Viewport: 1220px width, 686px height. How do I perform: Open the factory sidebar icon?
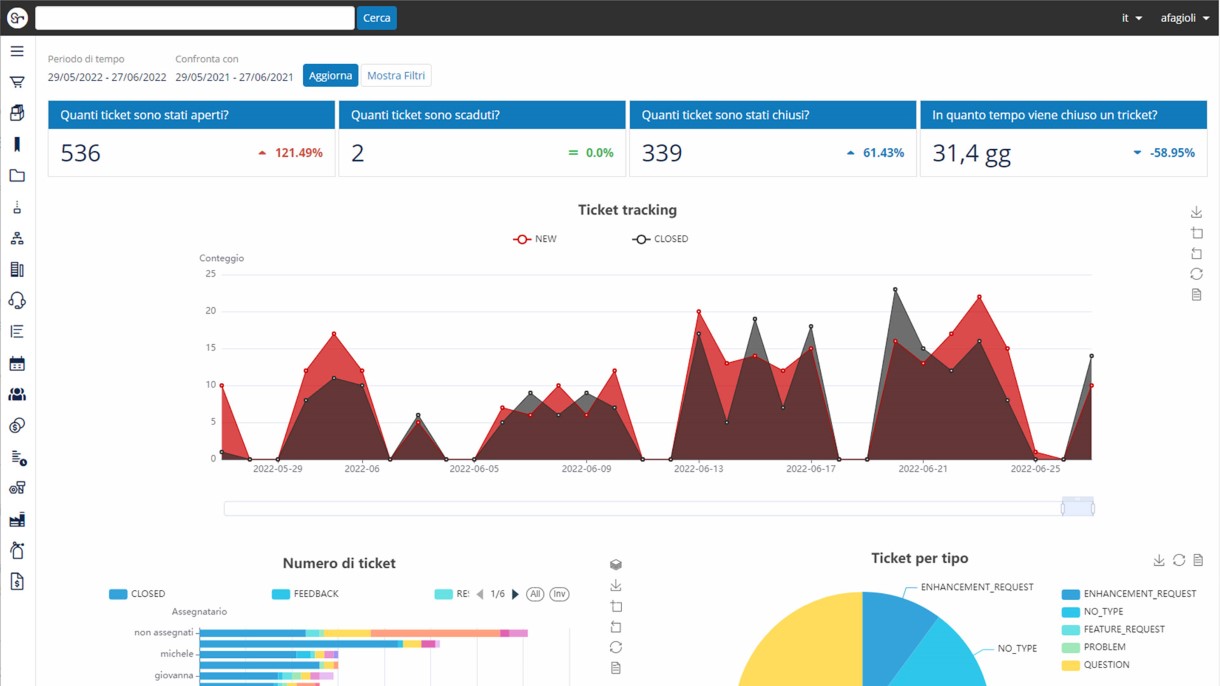(x=17, y=519)
